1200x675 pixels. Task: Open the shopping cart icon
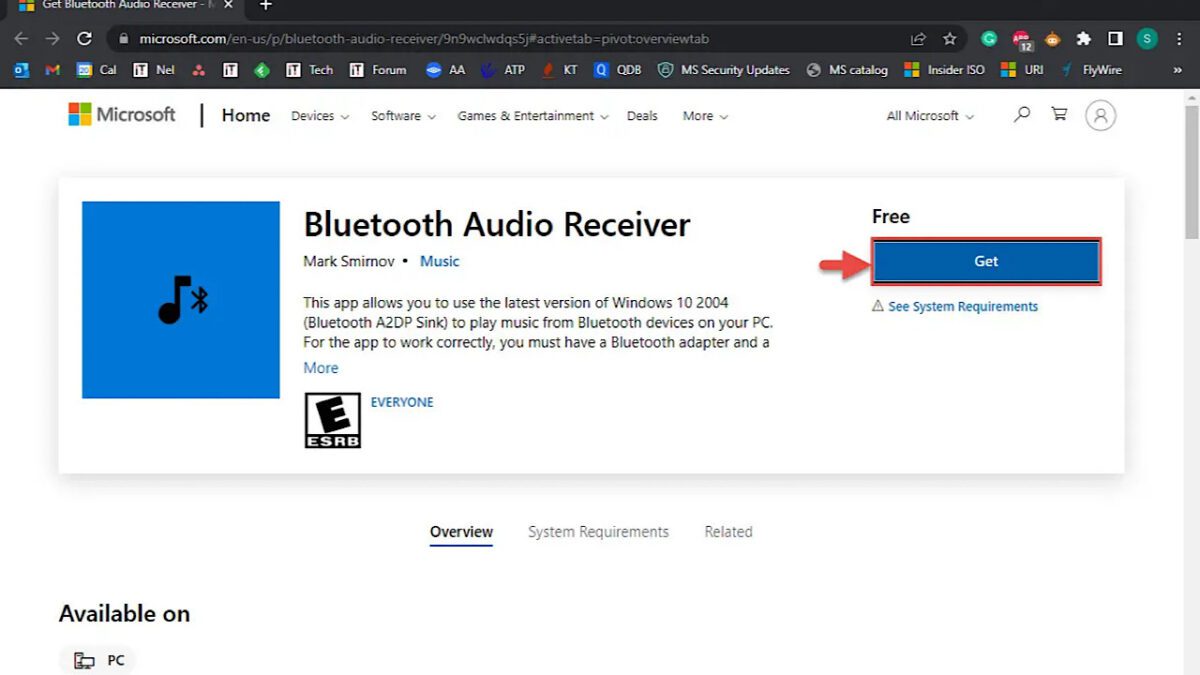(1059, 115)
